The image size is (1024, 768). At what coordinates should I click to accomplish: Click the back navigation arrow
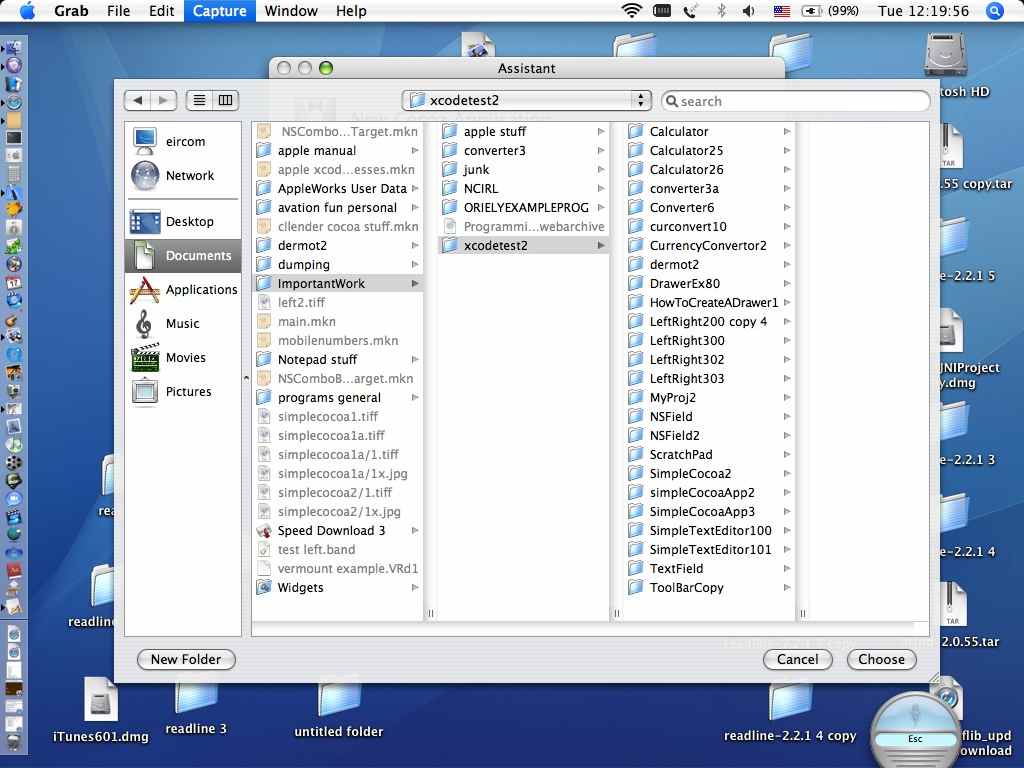[x=137, y=100]
